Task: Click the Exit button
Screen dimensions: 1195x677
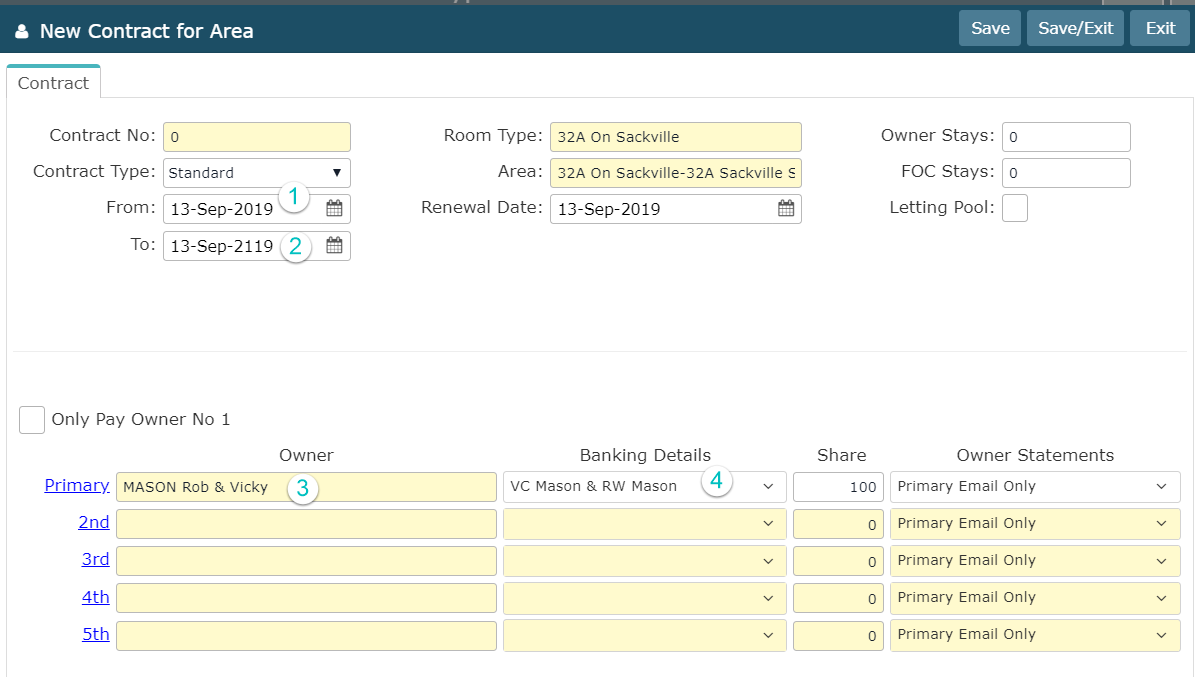Action: click(x=1160, y=28)
